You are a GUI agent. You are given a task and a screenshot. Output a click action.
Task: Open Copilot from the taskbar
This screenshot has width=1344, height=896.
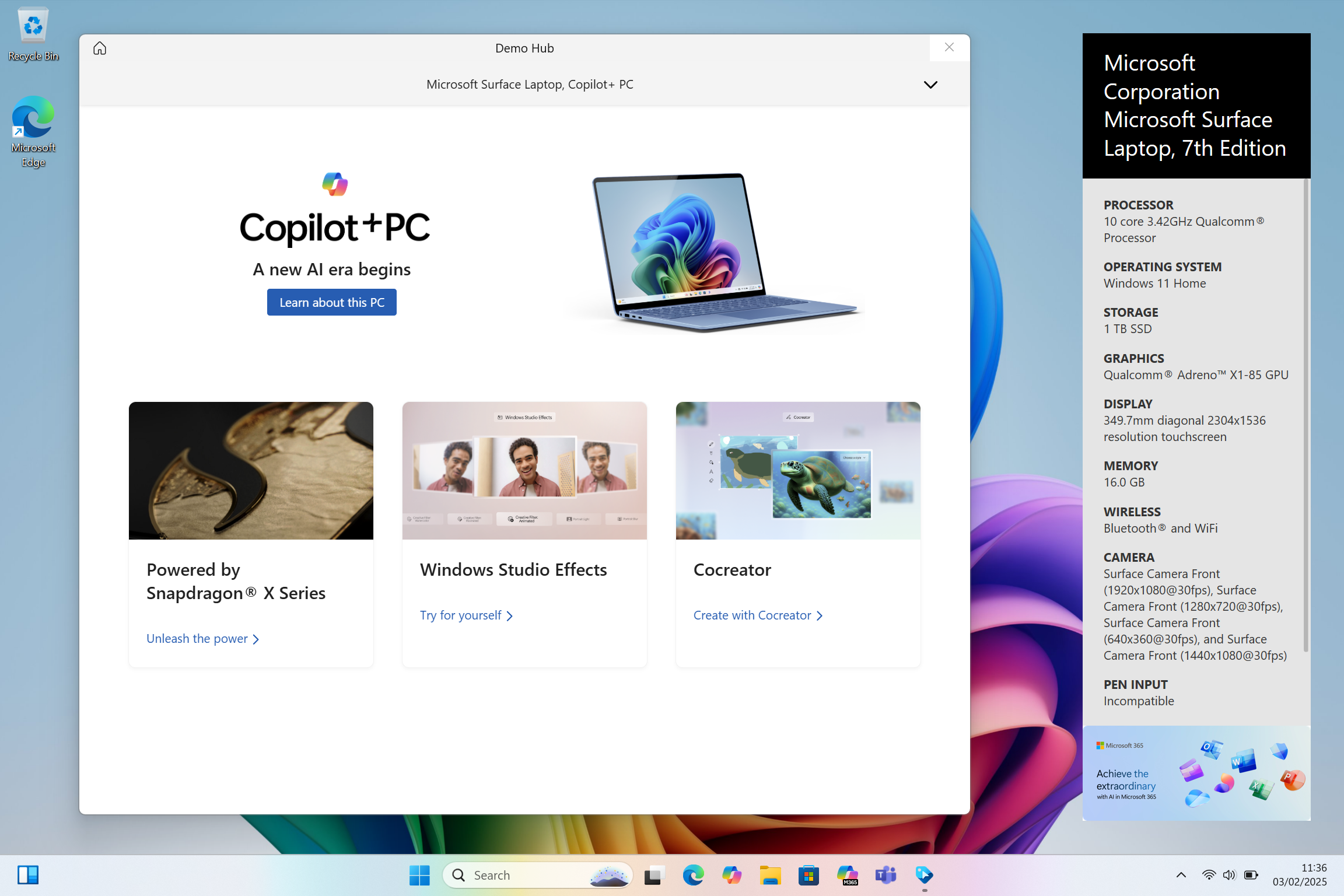click(731, 875)
